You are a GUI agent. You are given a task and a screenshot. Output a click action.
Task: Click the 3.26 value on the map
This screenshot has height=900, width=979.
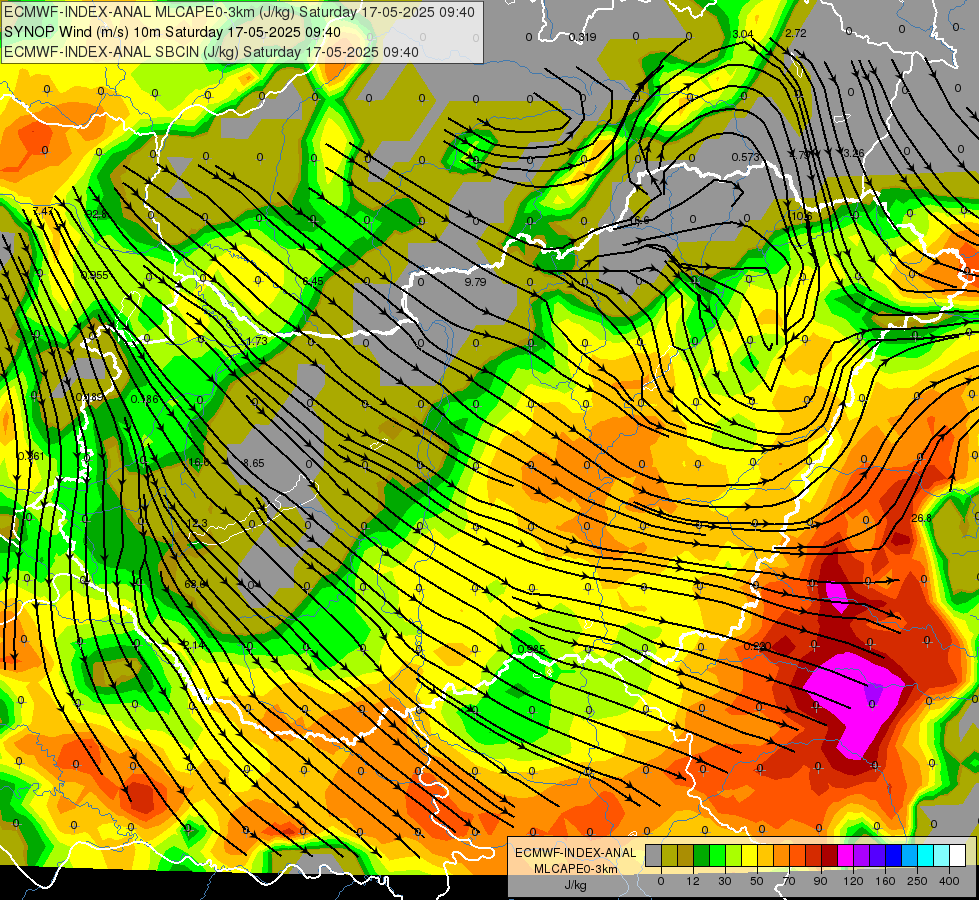tap(854, 153)
